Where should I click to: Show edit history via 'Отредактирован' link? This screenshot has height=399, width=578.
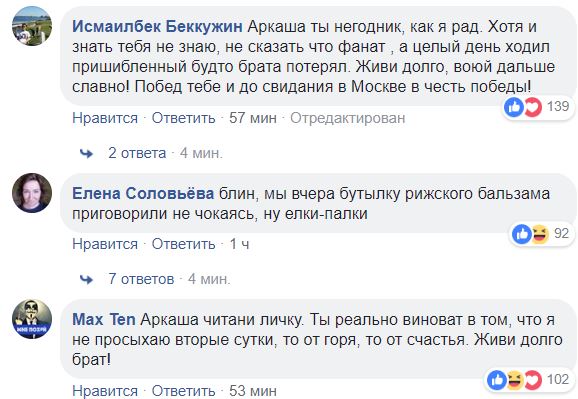348,118
